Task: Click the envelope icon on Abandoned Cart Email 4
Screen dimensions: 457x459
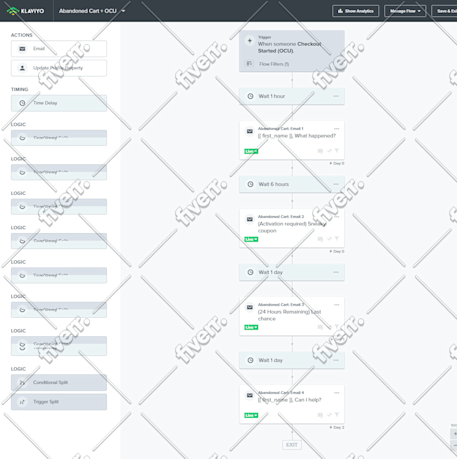Action: [250, 395]
